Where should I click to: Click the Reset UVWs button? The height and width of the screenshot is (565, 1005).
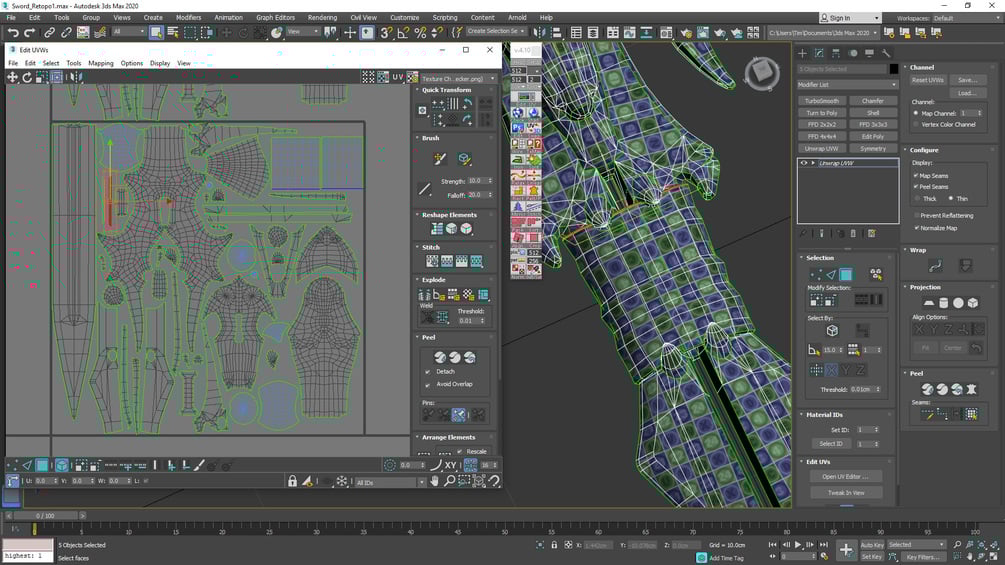click(927, 80)
